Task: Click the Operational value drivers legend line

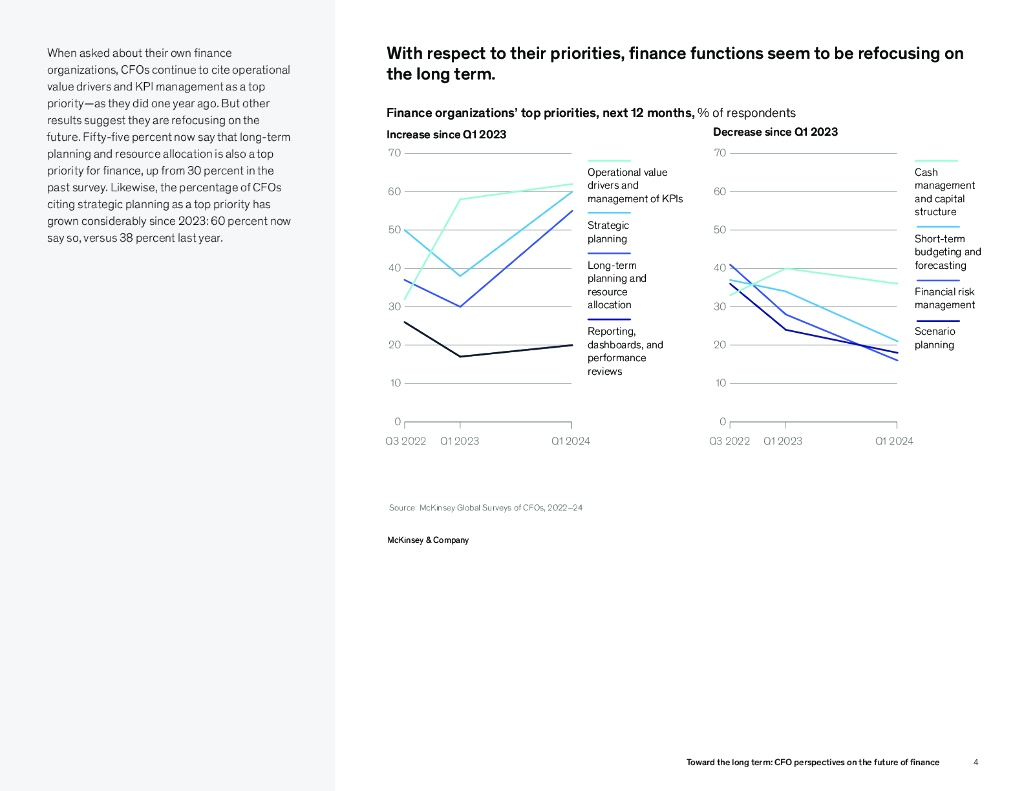Action: click(608, 161)
